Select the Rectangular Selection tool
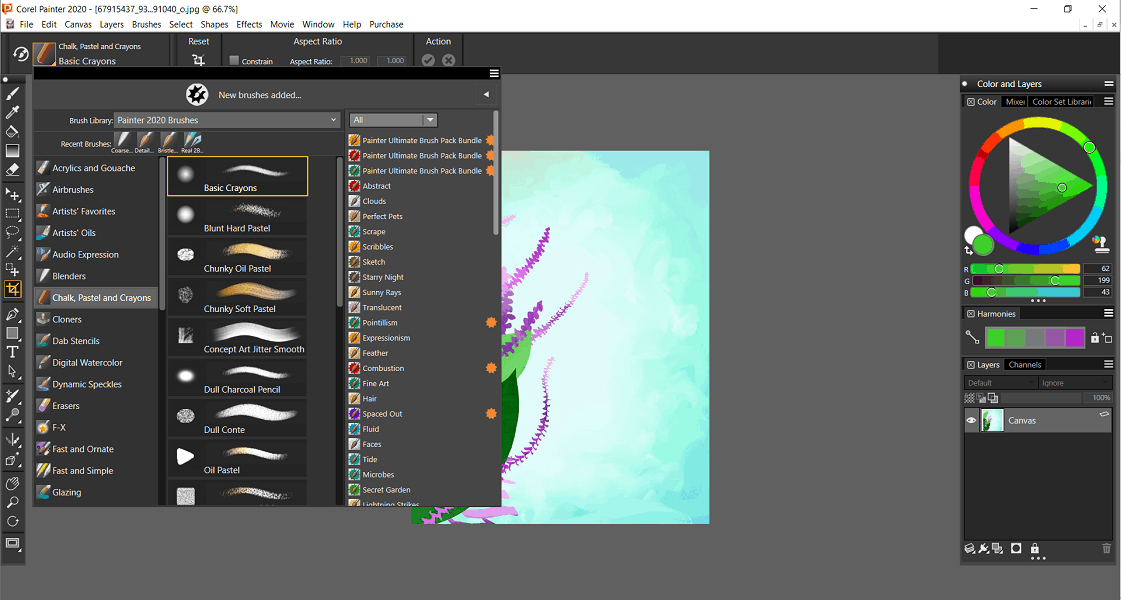Image resolution: width=1121 pixels, height=600 pixels. pyautogui.click(x=12, y=213)
